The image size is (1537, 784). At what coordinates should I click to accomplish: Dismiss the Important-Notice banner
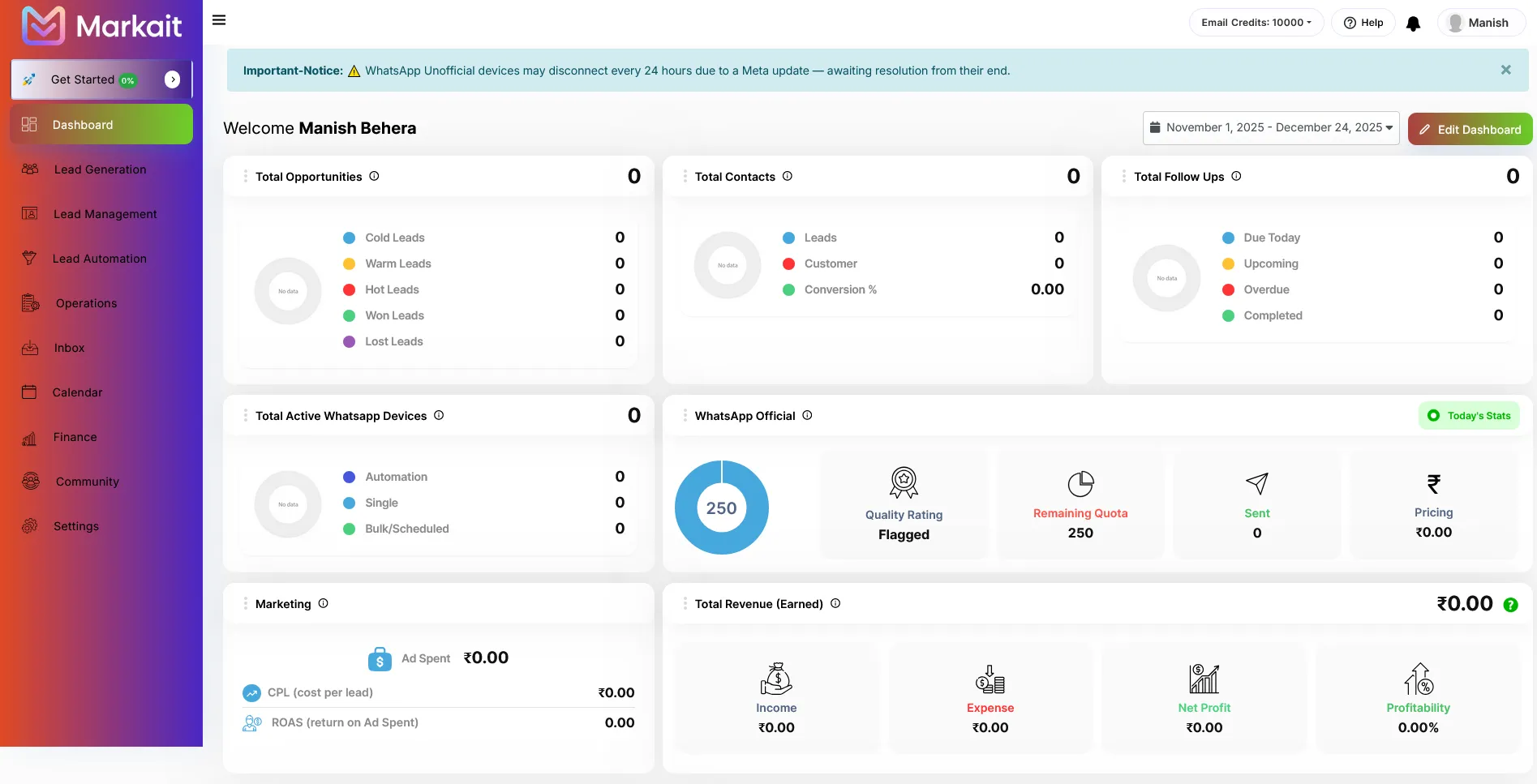click(1505, 71)
